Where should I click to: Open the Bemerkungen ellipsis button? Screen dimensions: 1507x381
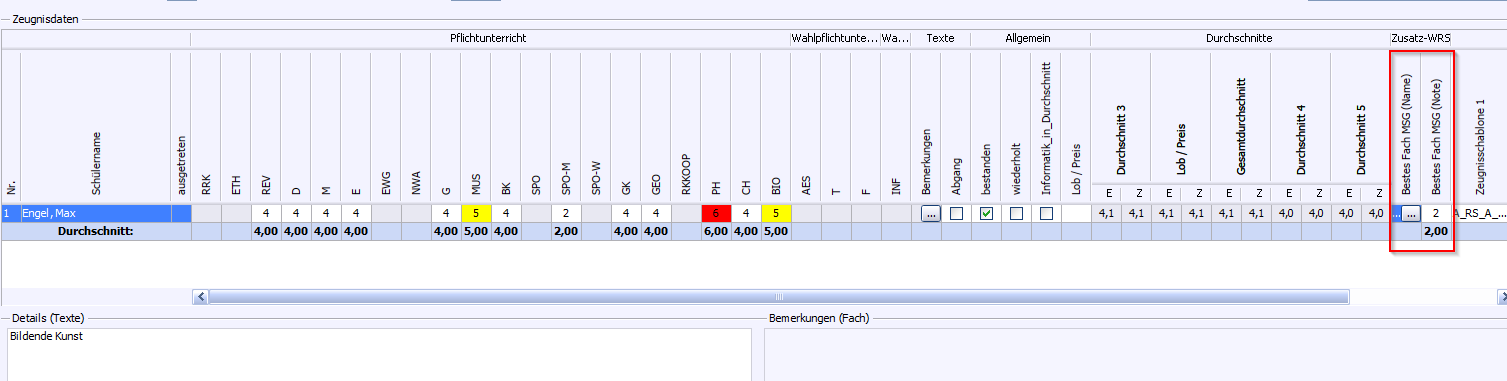pyautogui.click(x=930, y=213)
